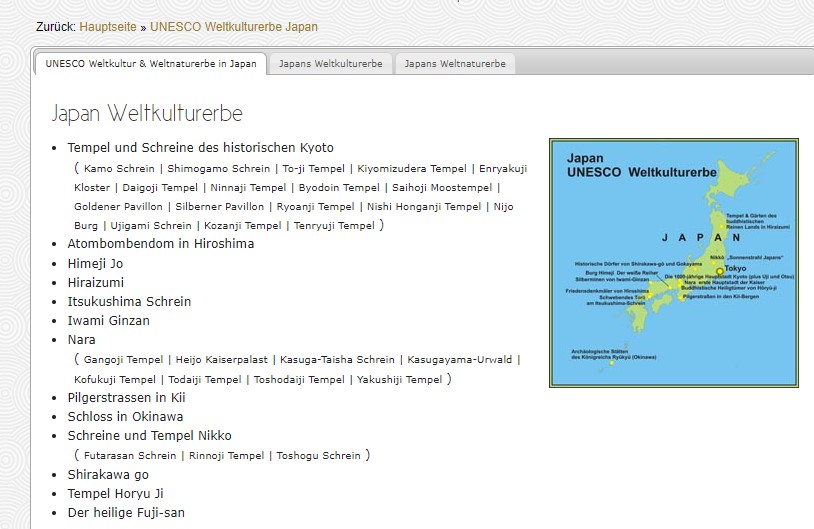Open Schreine und Tempel Nikko entry
Viewport: 814px width, 529px height.
150,436
